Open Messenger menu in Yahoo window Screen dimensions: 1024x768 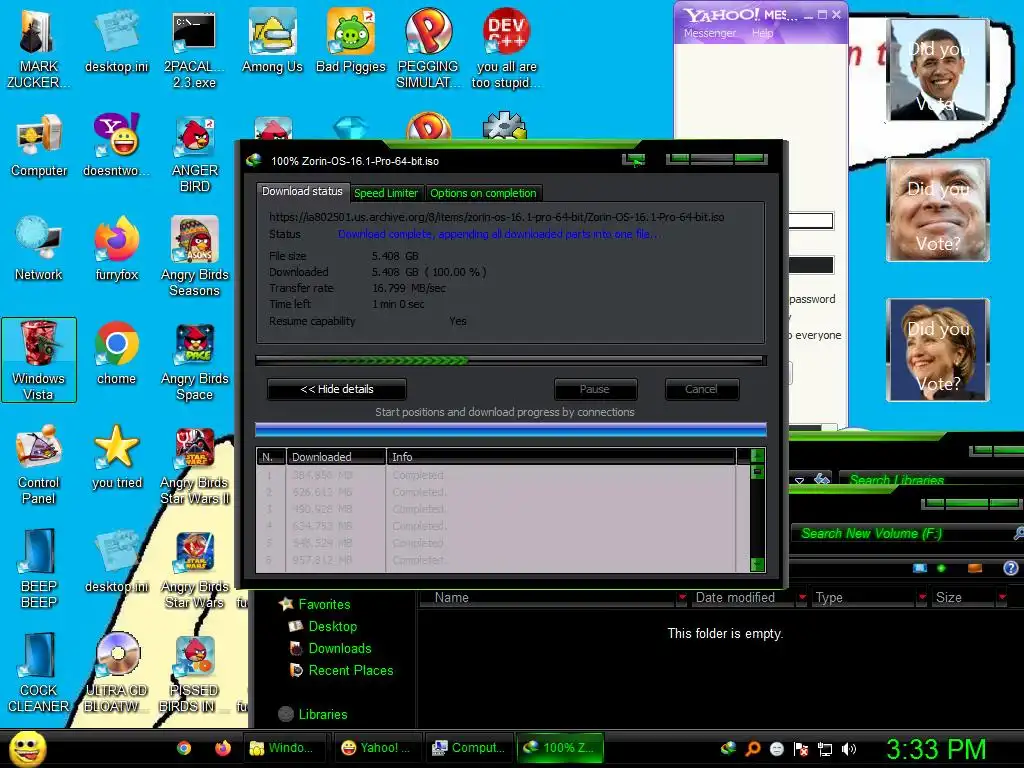point(710,33)
